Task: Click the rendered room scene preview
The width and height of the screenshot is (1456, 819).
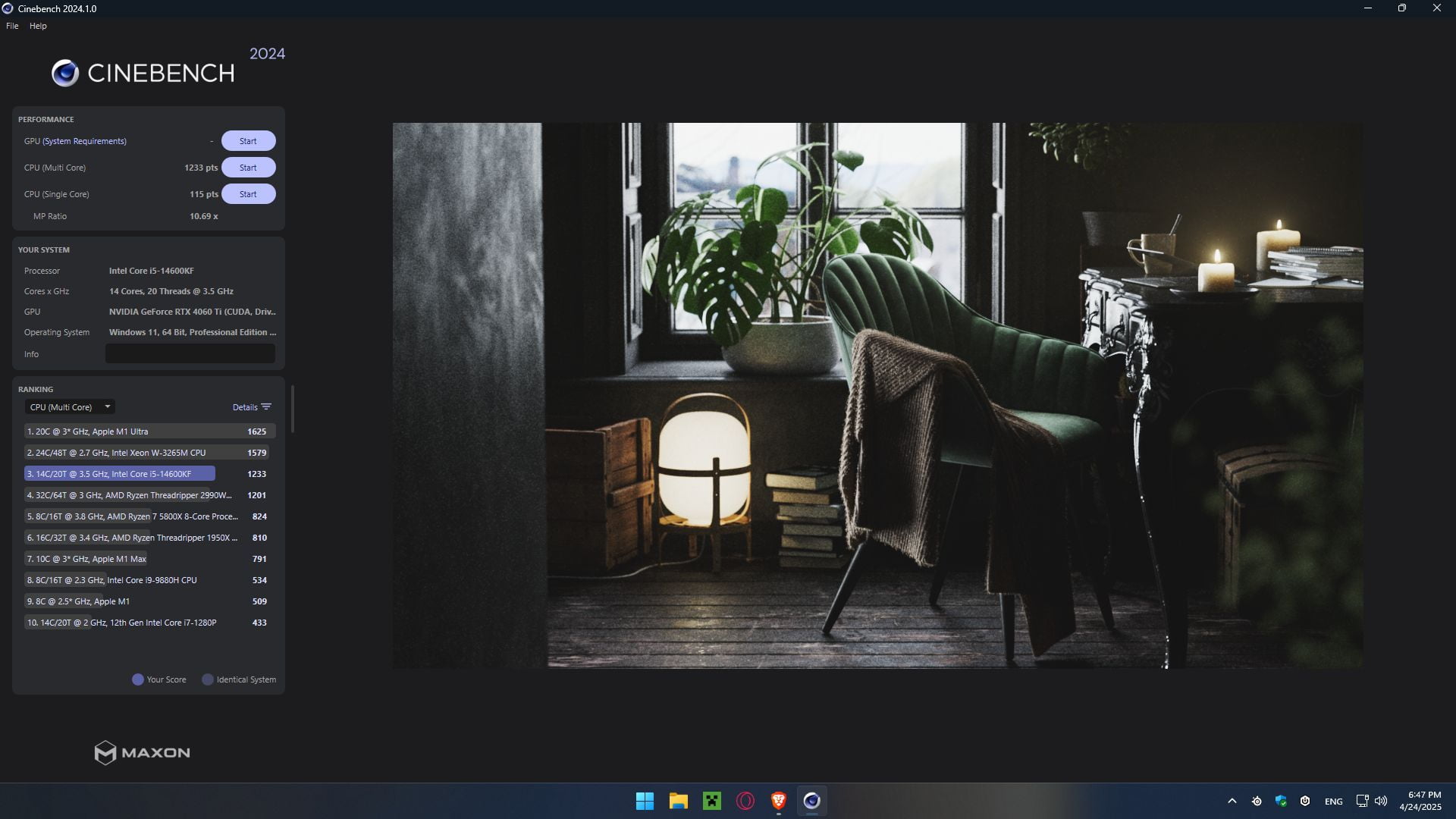Action: click(x=877, y=395)
